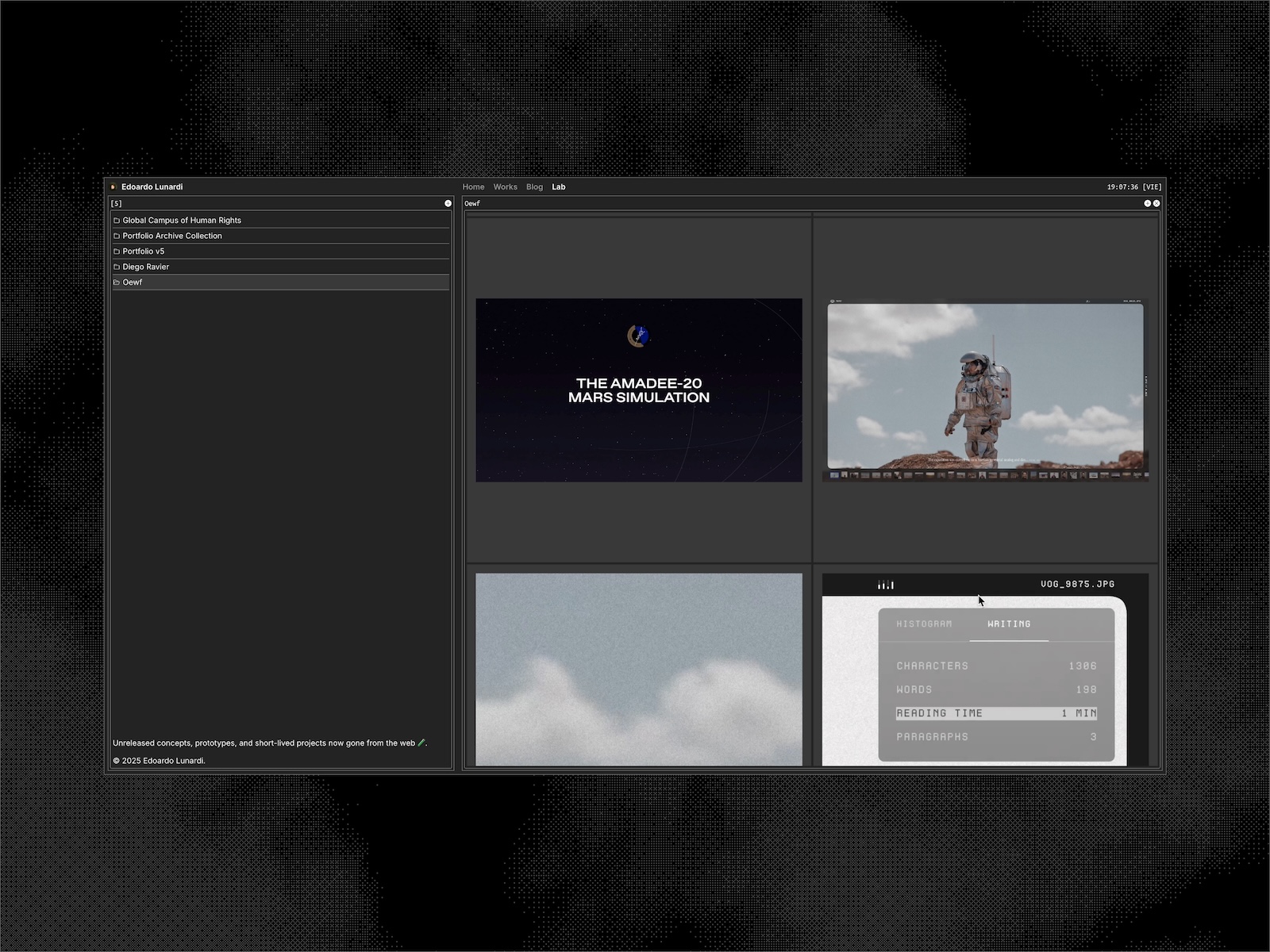
Task: Click the Global Campus of Human Rights folder icon
Action: point(117,221)
